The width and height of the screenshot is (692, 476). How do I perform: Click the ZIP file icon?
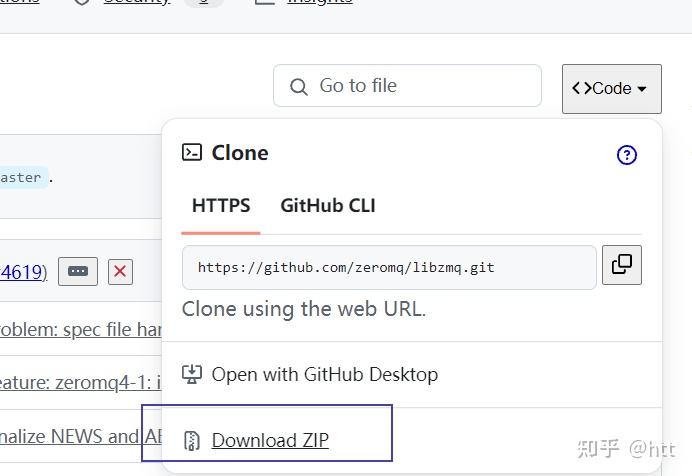point(191,441)
